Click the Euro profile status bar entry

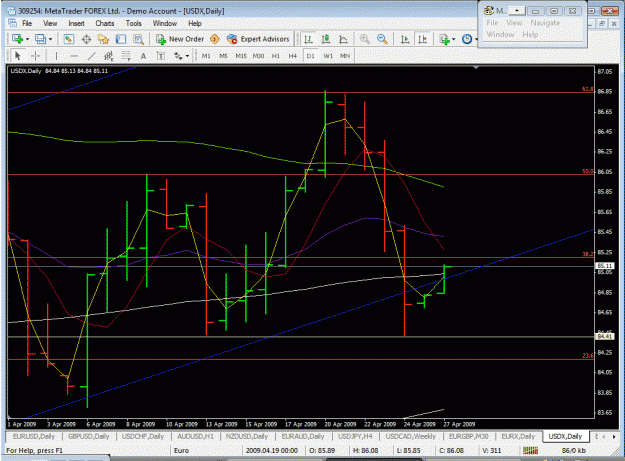tap(181, 450)
